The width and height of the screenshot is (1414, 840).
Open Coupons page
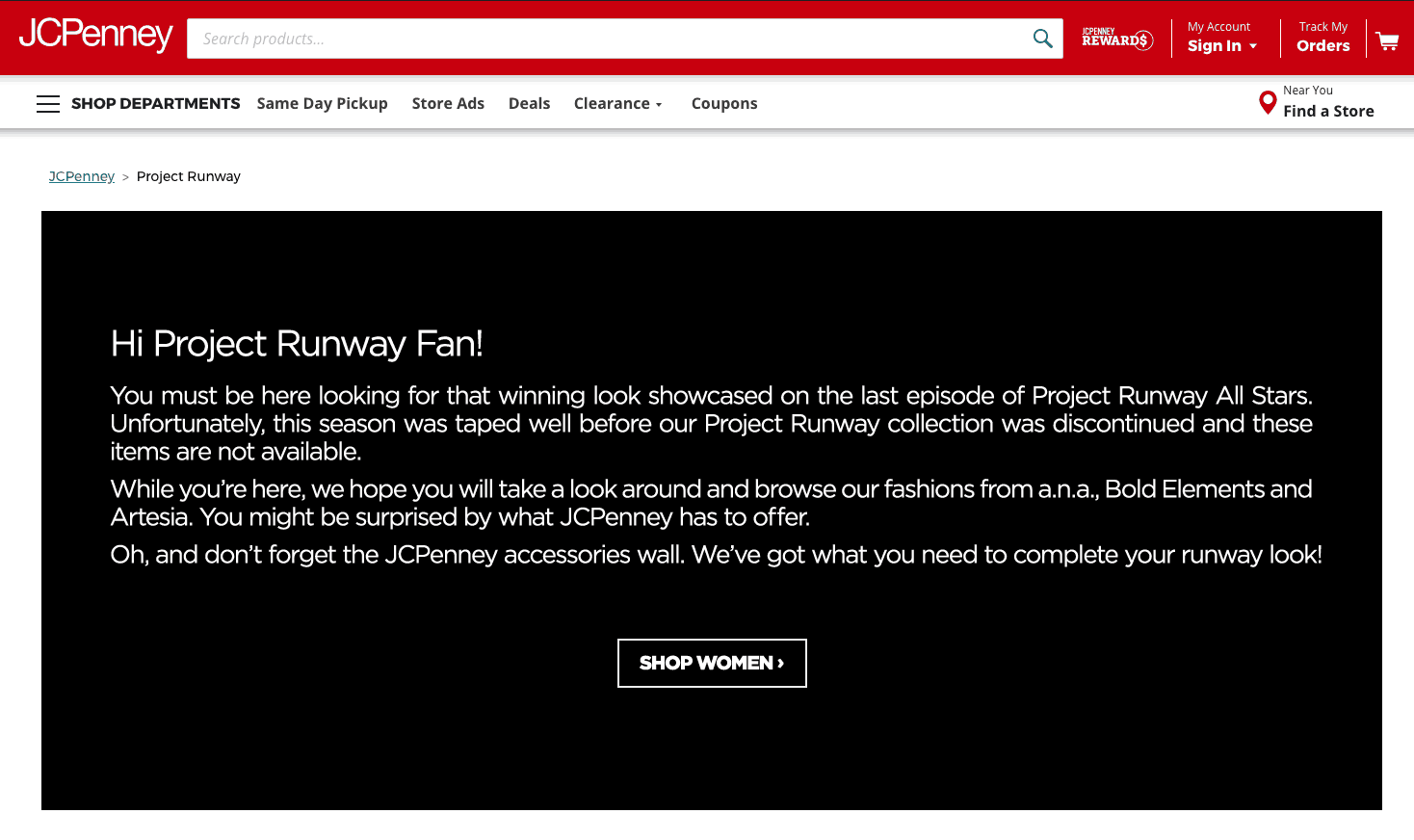[724, 103]
